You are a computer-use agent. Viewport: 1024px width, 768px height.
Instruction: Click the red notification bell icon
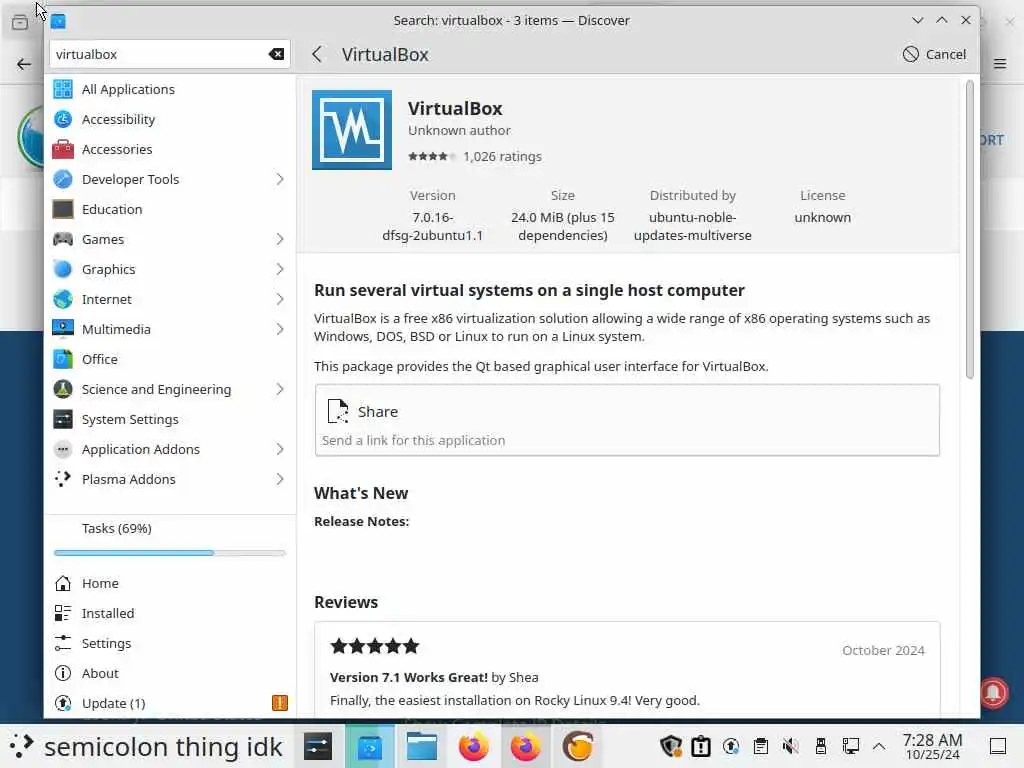[x=993, y=692]
